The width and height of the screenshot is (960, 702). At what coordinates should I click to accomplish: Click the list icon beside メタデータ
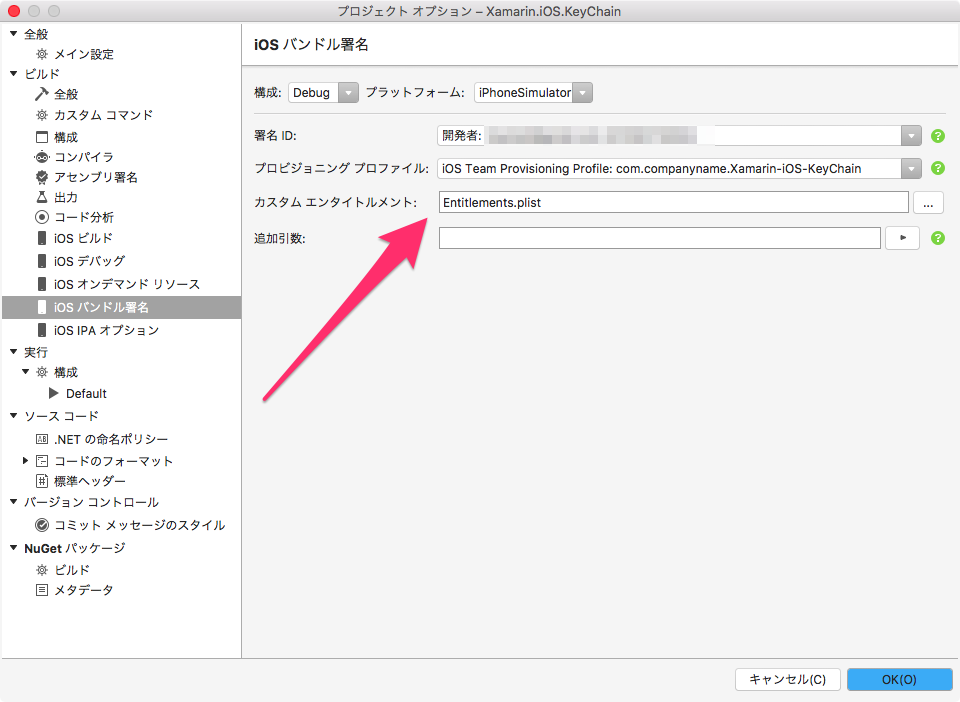(x=42, y=590)
